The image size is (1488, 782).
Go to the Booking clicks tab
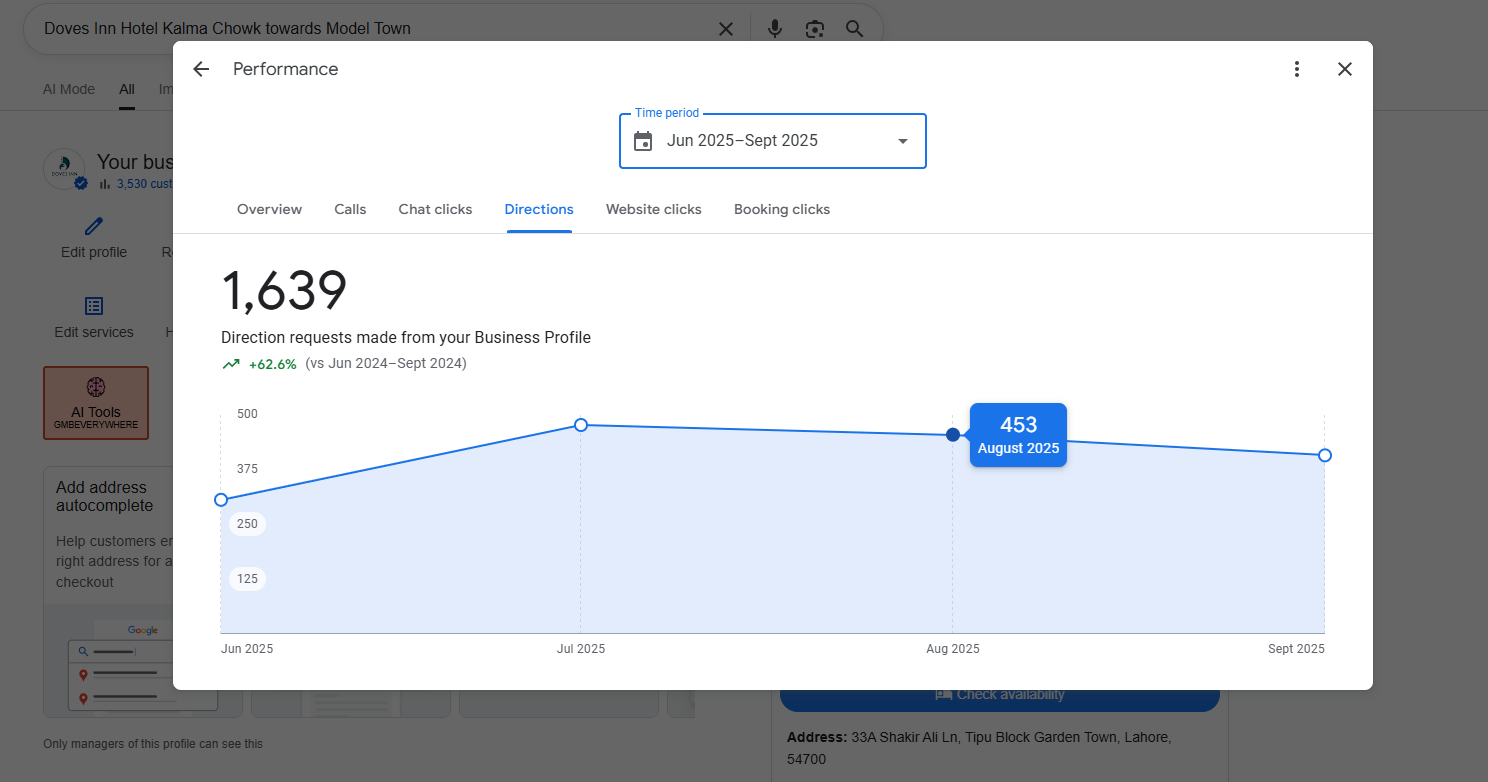pos(781,209)
